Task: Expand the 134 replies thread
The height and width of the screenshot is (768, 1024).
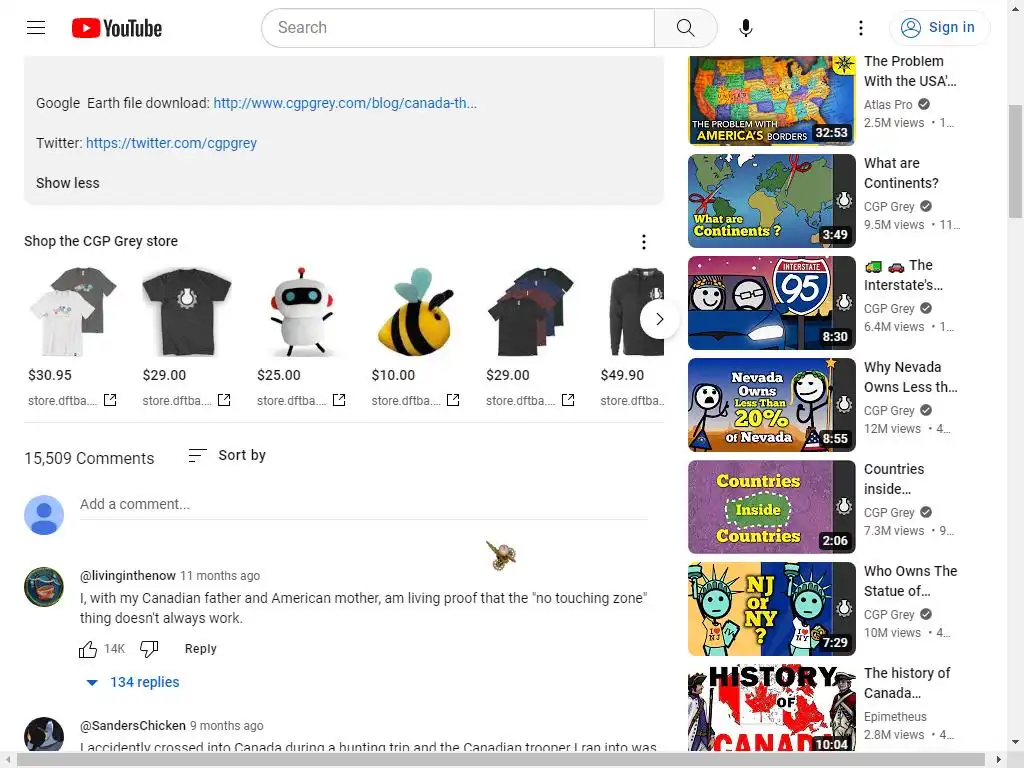Action: click(x=133, y=682)
